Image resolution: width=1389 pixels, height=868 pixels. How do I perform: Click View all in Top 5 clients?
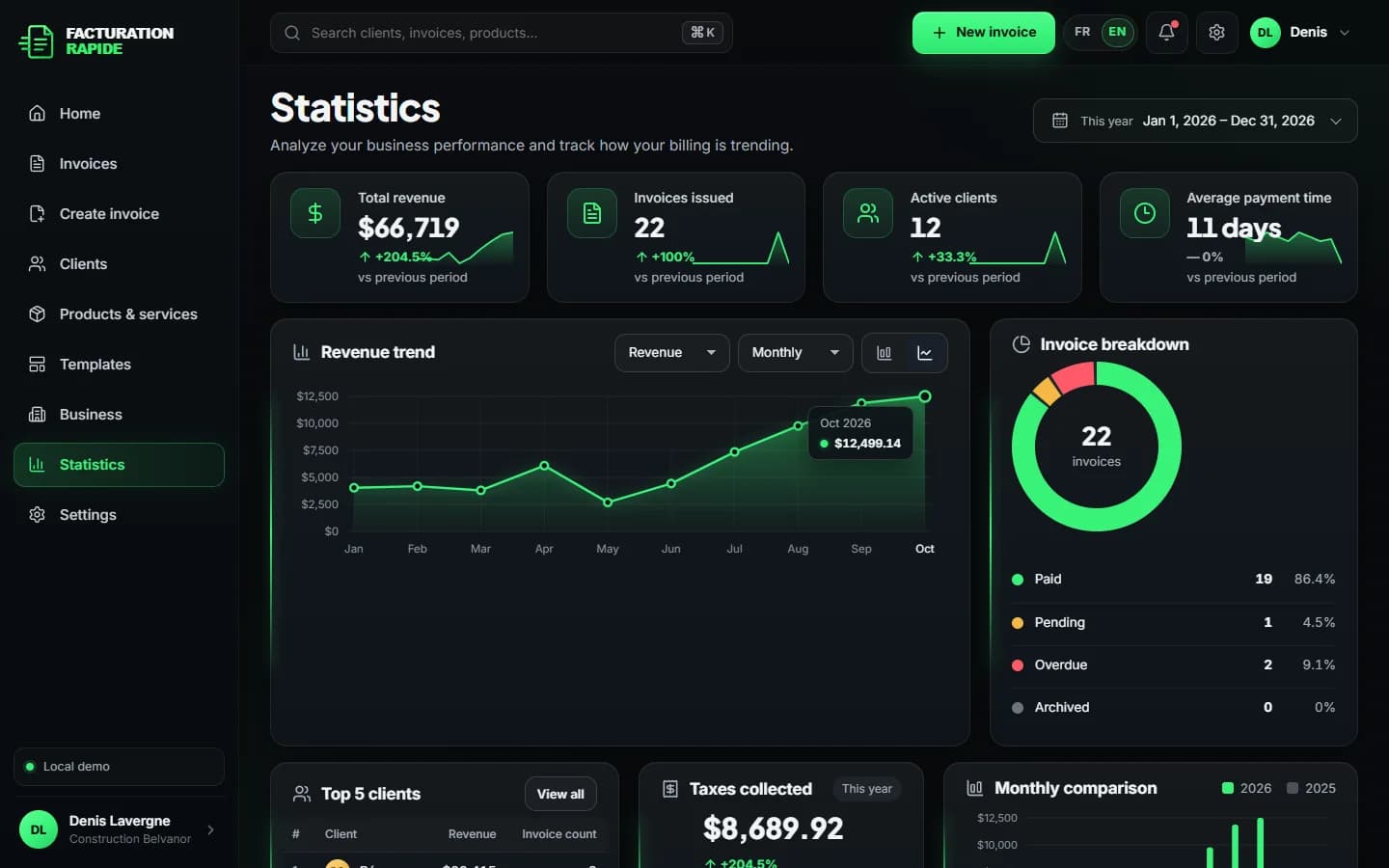pyautogui.click(x=560, y=794)
